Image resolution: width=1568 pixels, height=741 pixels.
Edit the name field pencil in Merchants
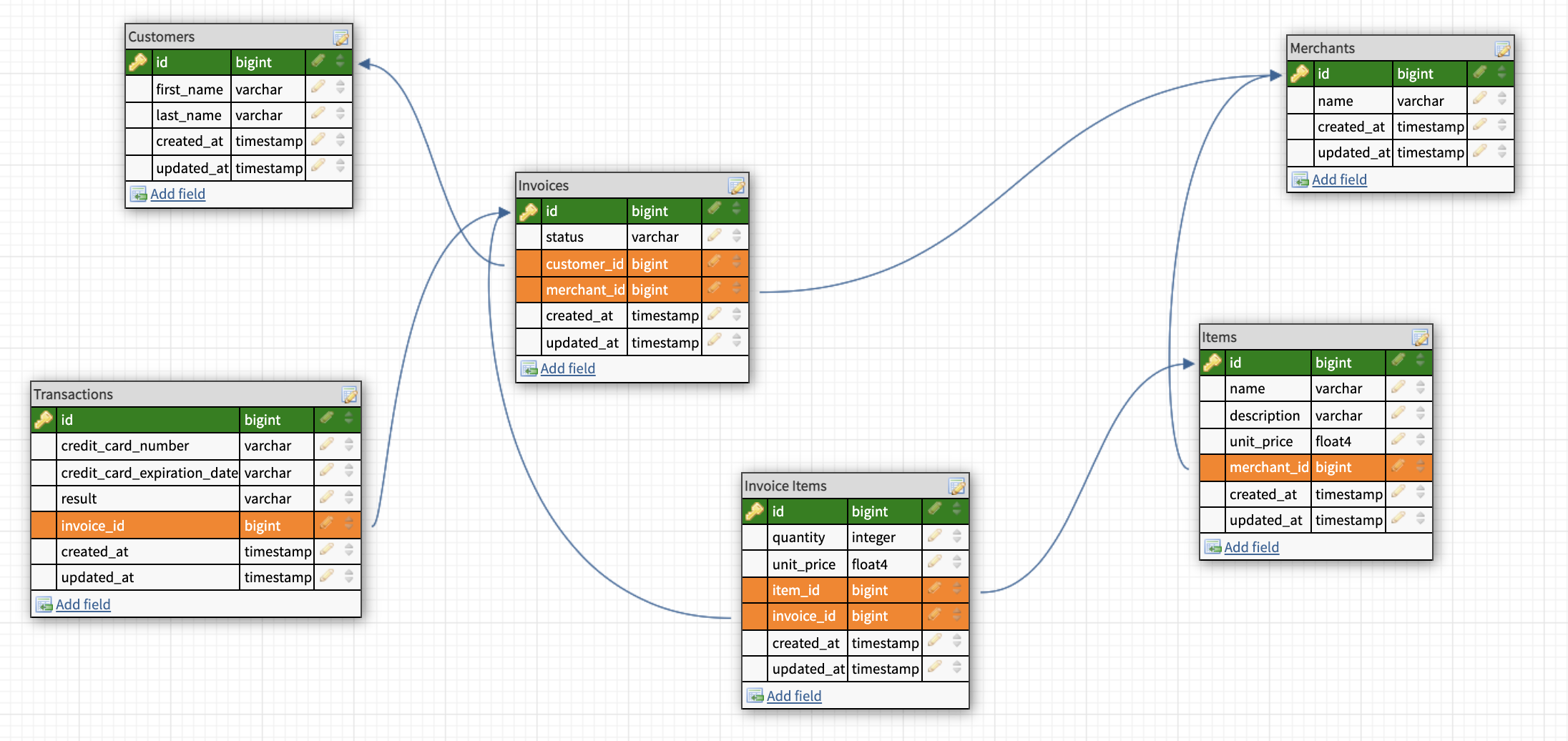coord(1480,99)
